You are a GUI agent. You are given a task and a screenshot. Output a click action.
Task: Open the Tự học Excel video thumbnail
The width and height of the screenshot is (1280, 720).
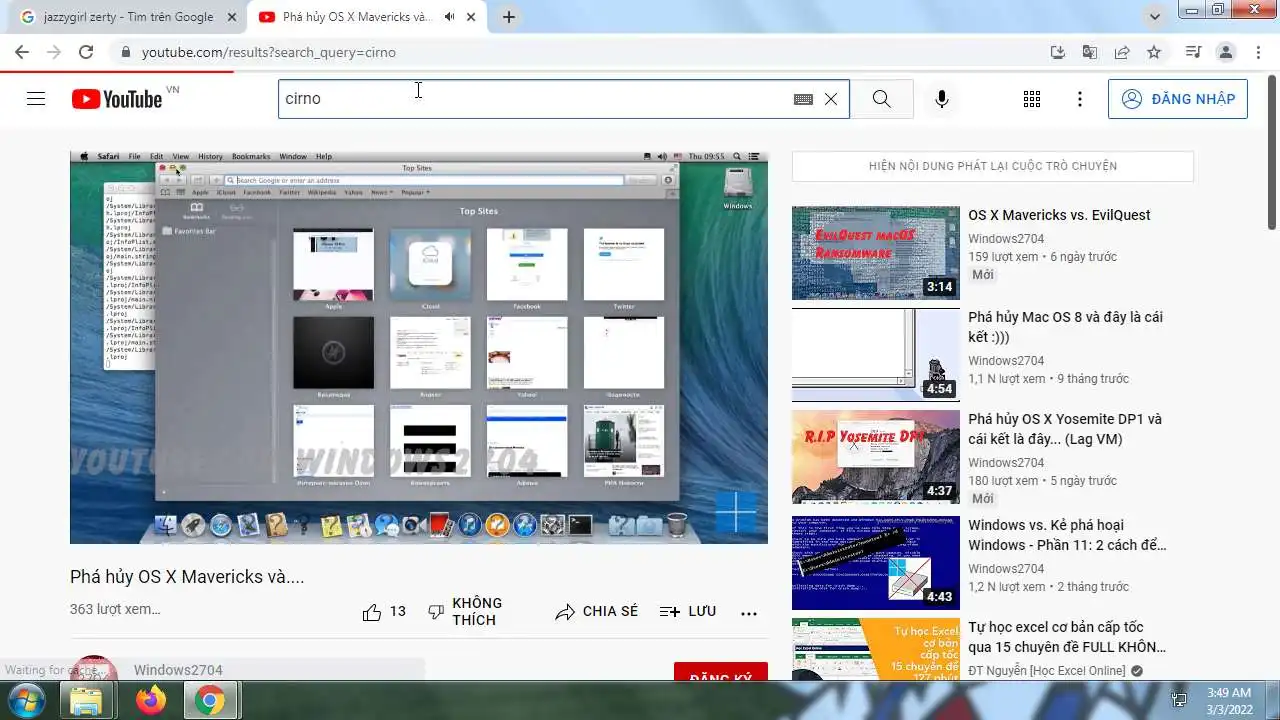[x=876, y=649]
